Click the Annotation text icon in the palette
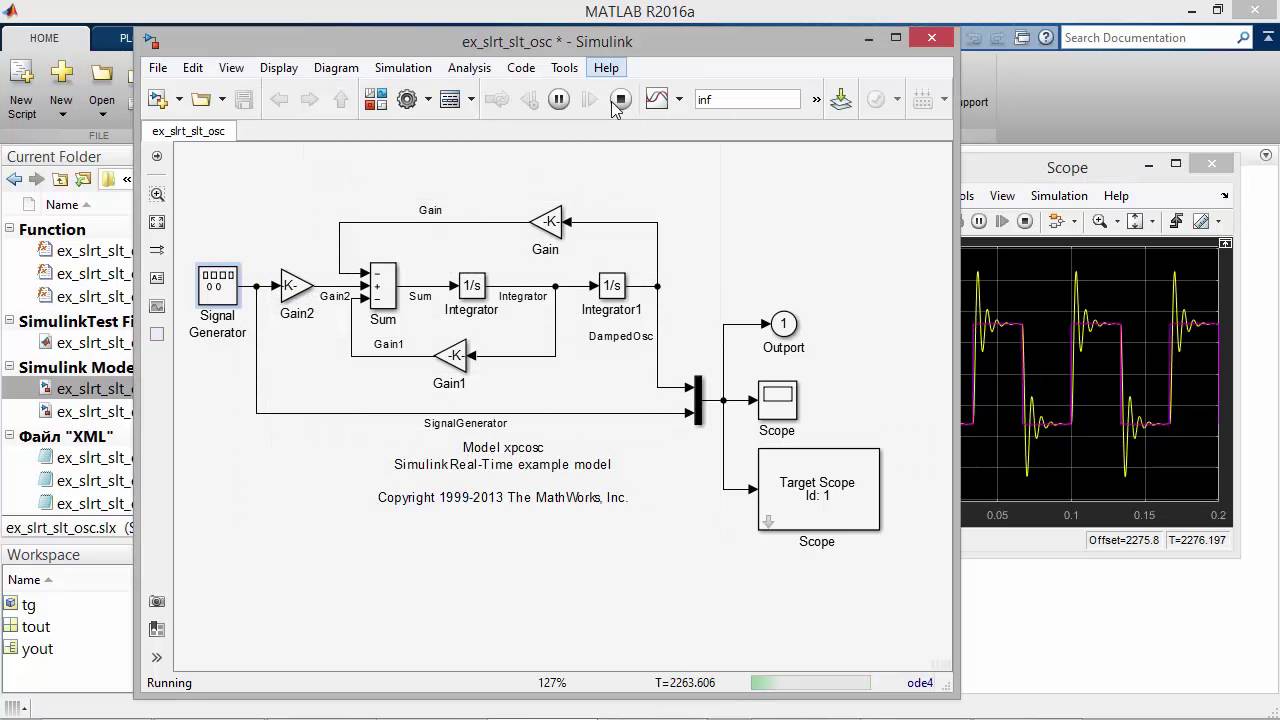 [157, 278]
